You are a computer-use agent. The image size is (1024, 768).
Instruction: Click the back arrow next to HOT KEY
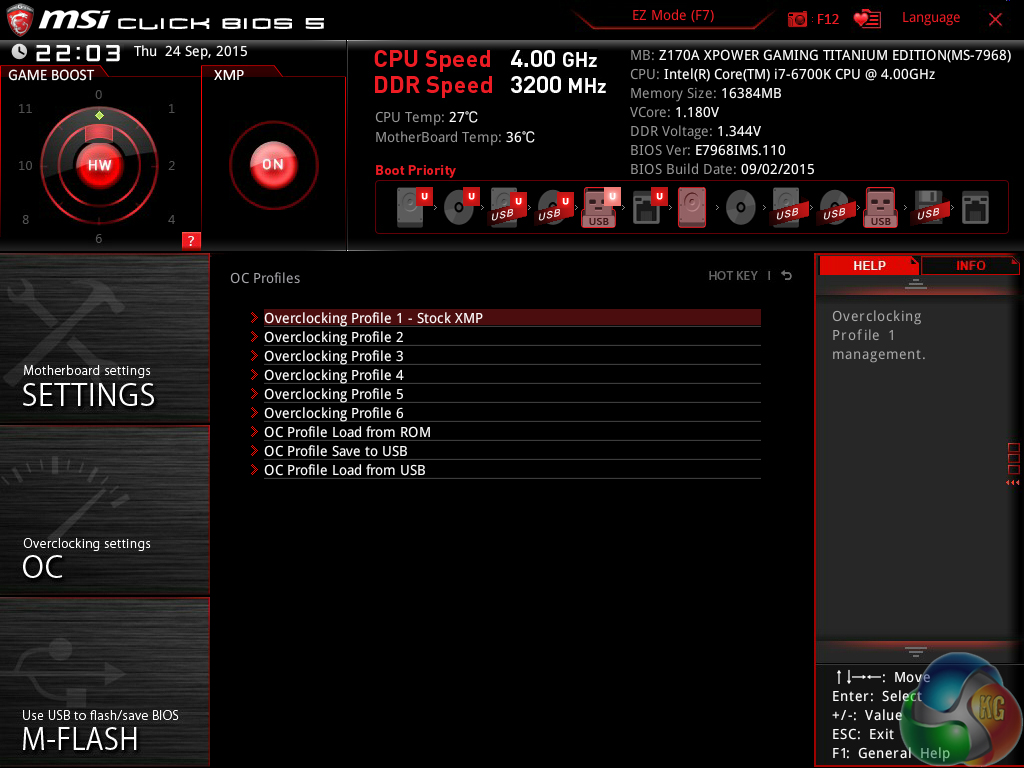(x=787, y=276)
